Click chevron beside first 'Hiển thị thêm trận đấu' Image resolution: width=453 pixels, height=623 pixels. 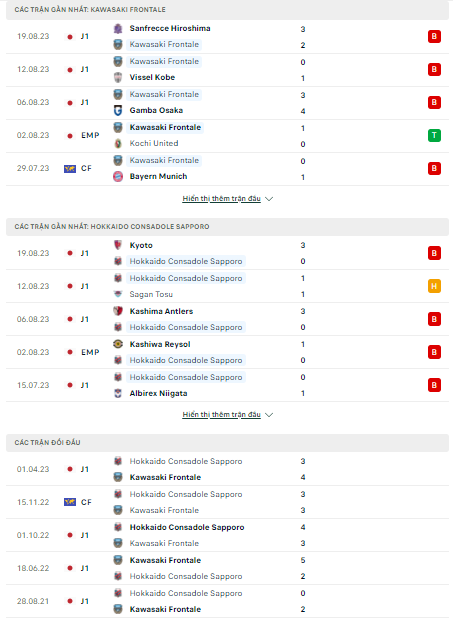[269, 199]
